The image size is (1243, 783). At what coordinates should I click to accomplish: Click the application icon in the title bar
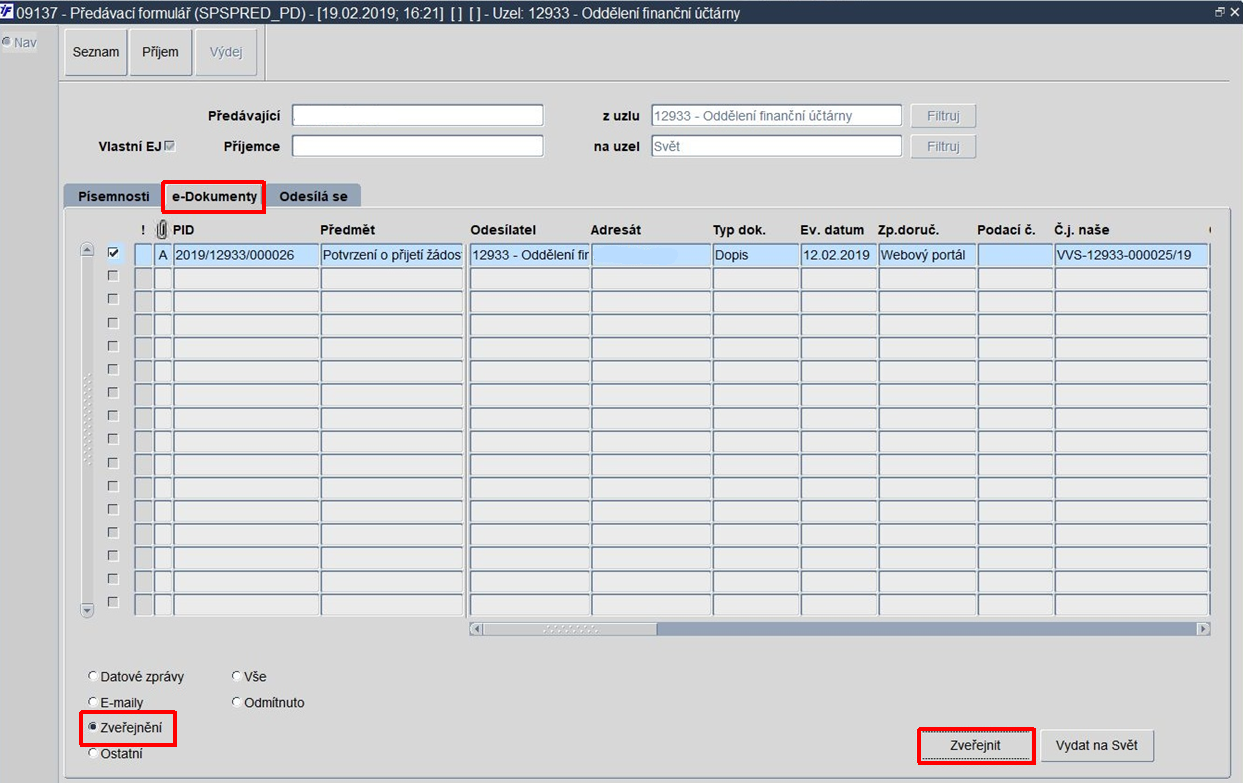point(9,10)
